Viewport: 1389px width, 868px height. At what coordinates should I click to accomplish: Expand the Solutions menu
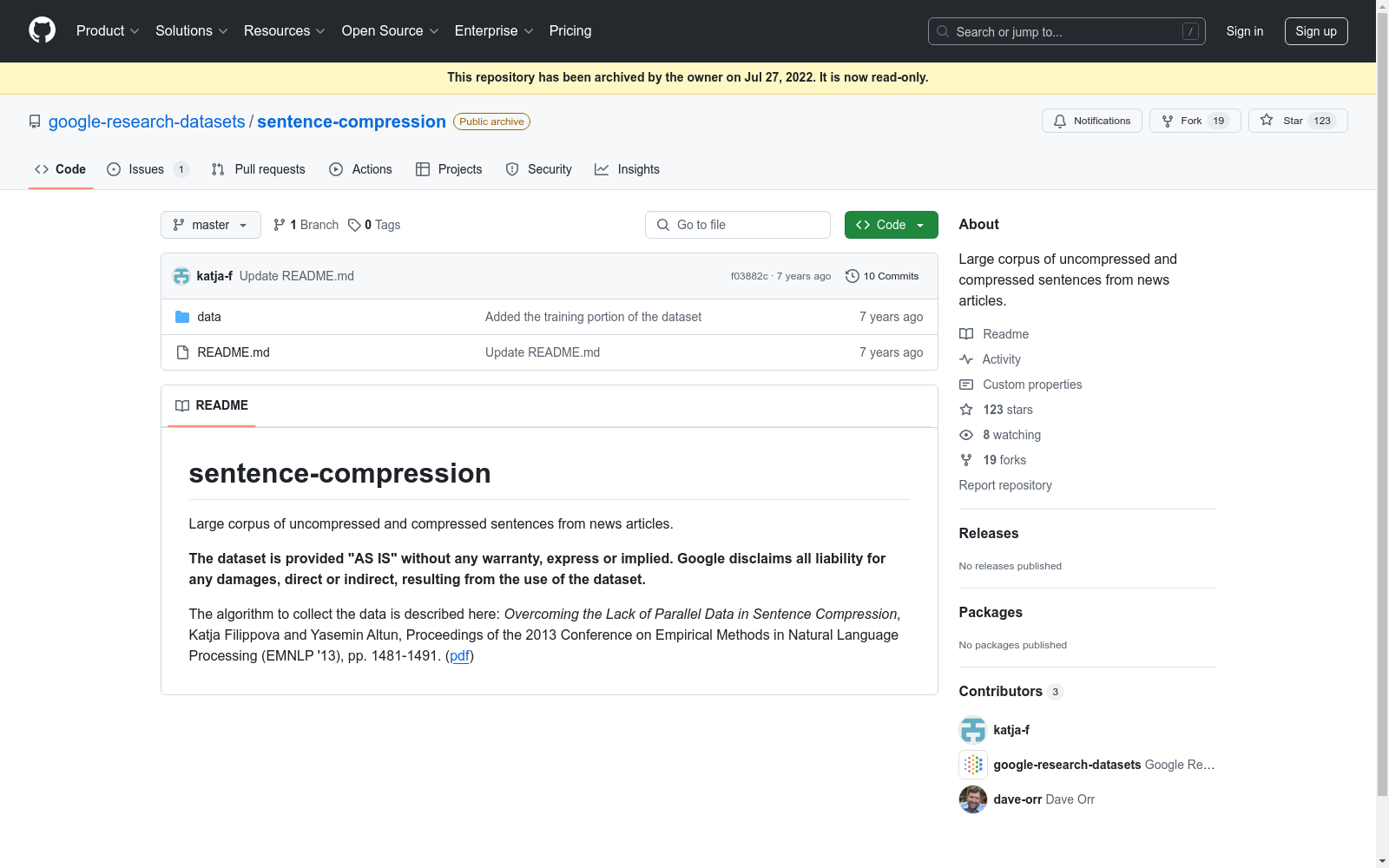(192, 31)
